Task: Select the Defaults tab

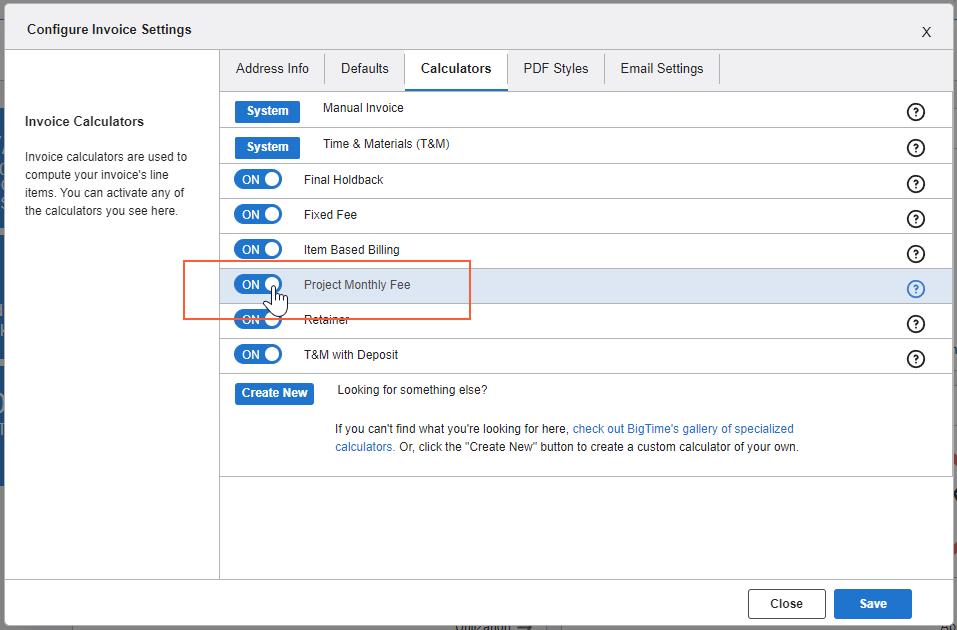Action: point(364,69)
